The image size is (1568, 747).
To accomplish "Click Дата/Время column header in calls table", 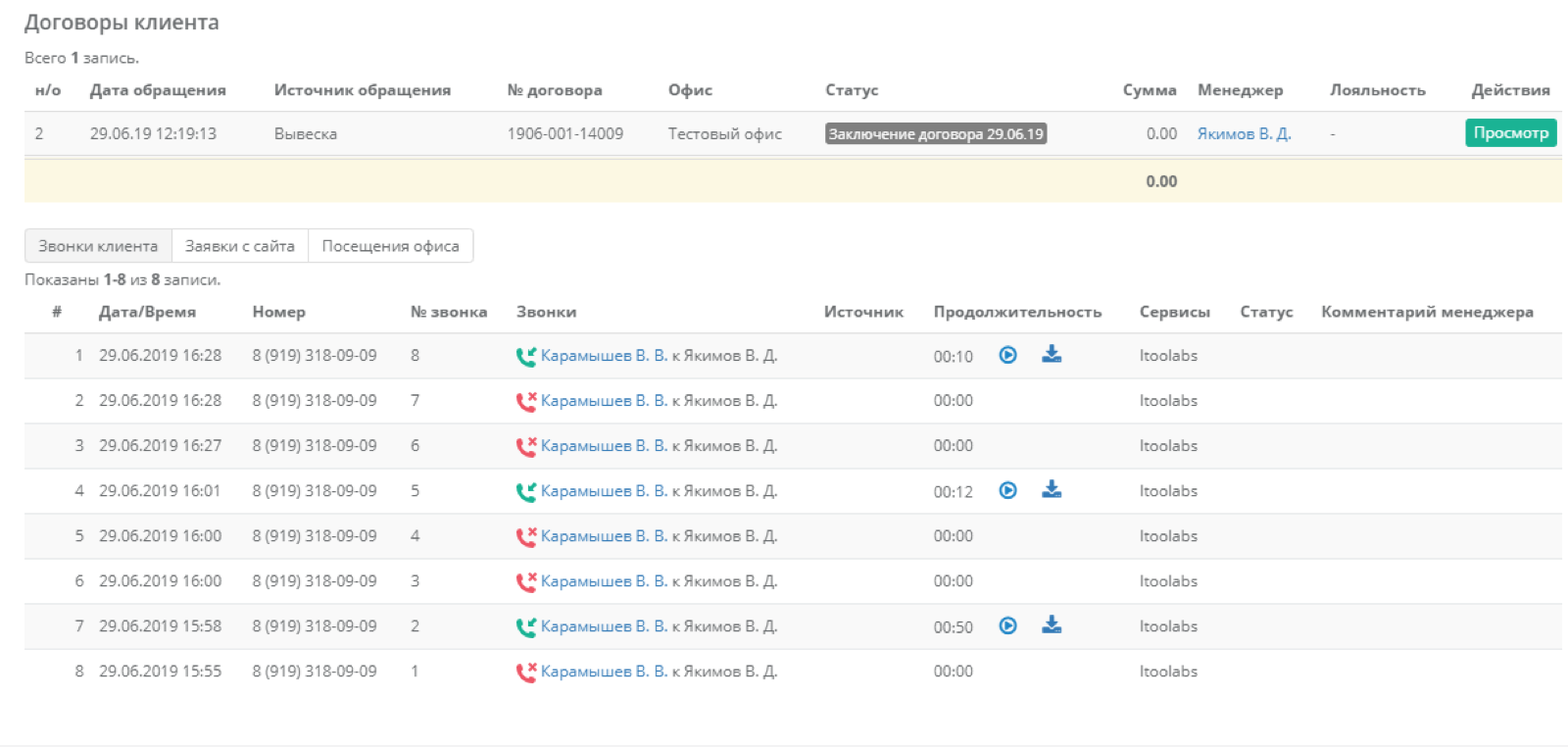I will [147, 312].
